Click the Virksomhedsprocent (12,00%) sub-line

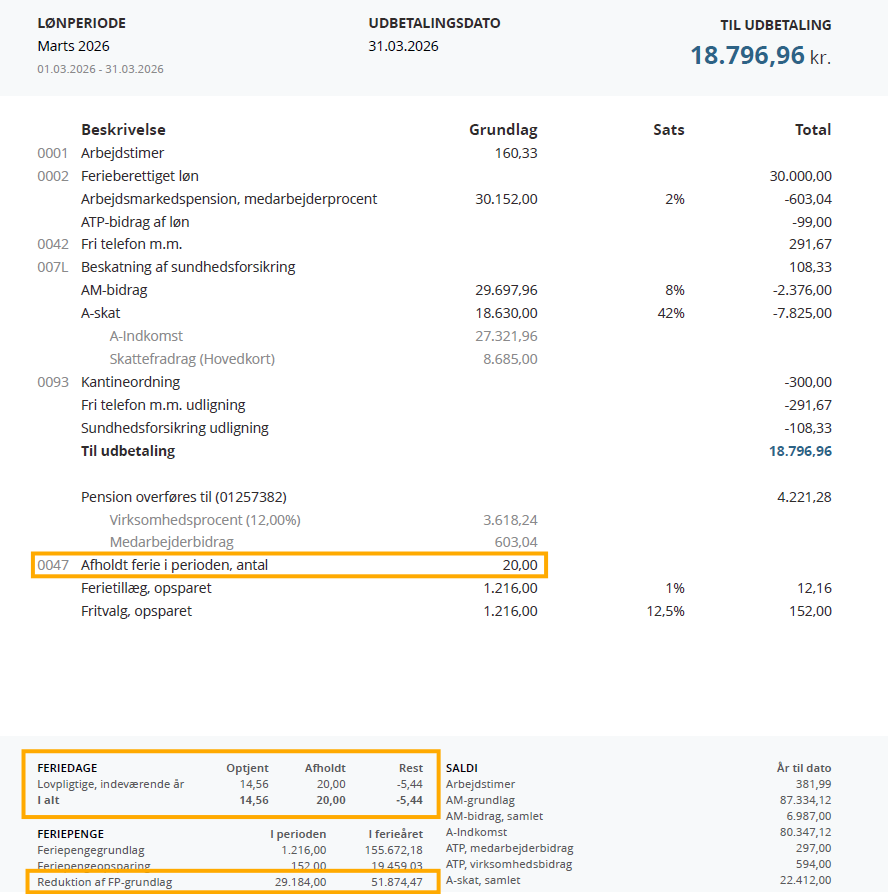pos(205,520)
